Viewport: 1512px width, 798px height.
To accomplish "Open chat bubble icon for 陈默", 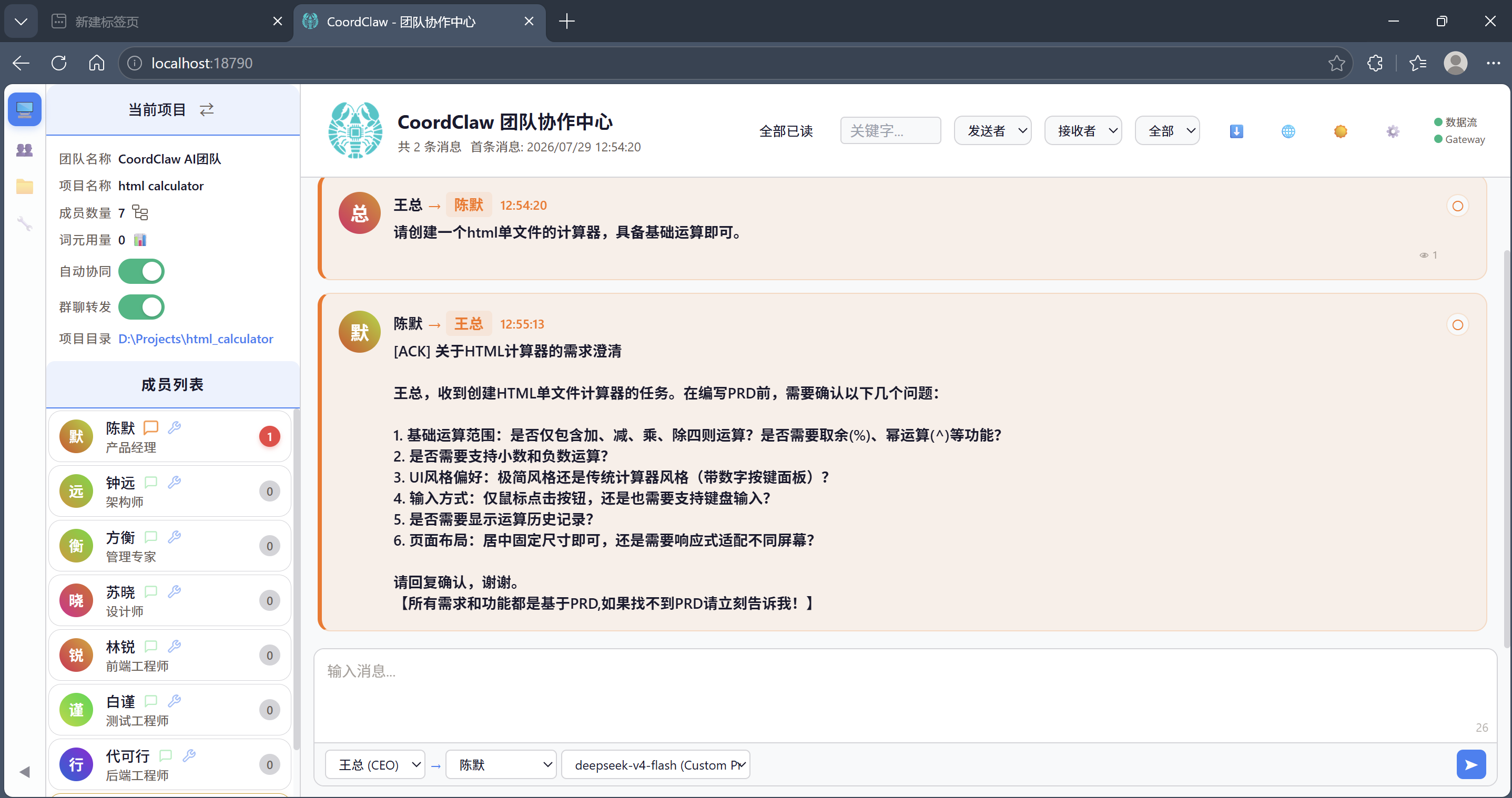I will pos(151,427).
